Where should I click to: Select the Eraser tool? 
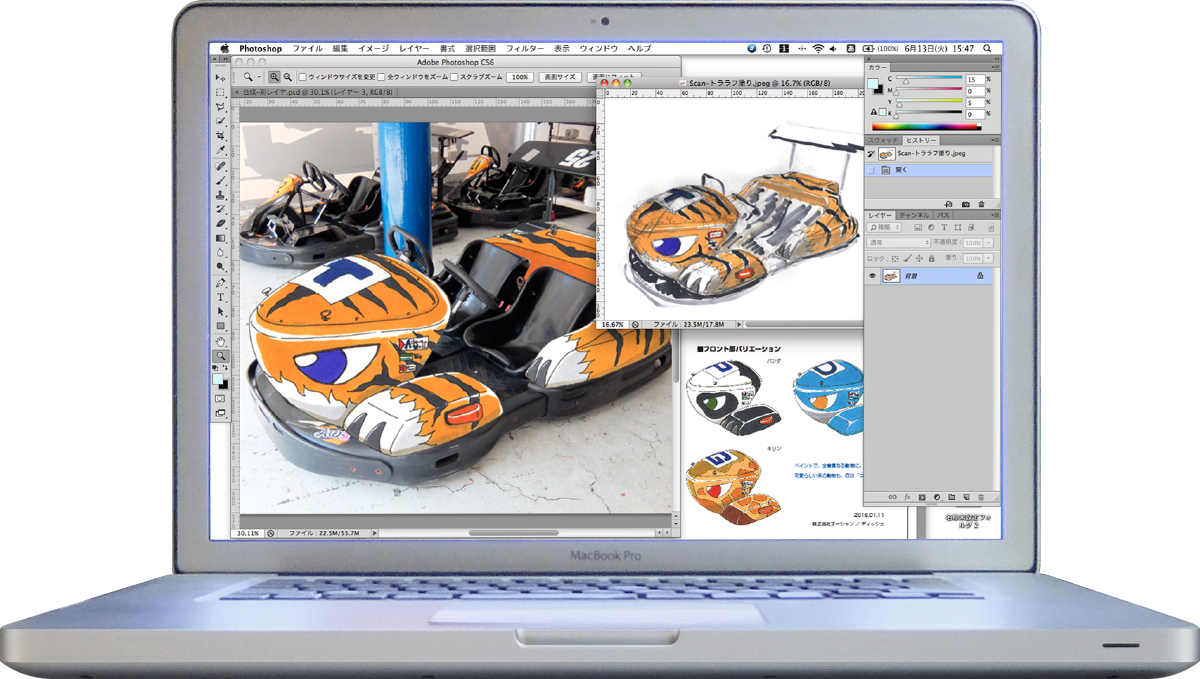click(x=220, y=223)
